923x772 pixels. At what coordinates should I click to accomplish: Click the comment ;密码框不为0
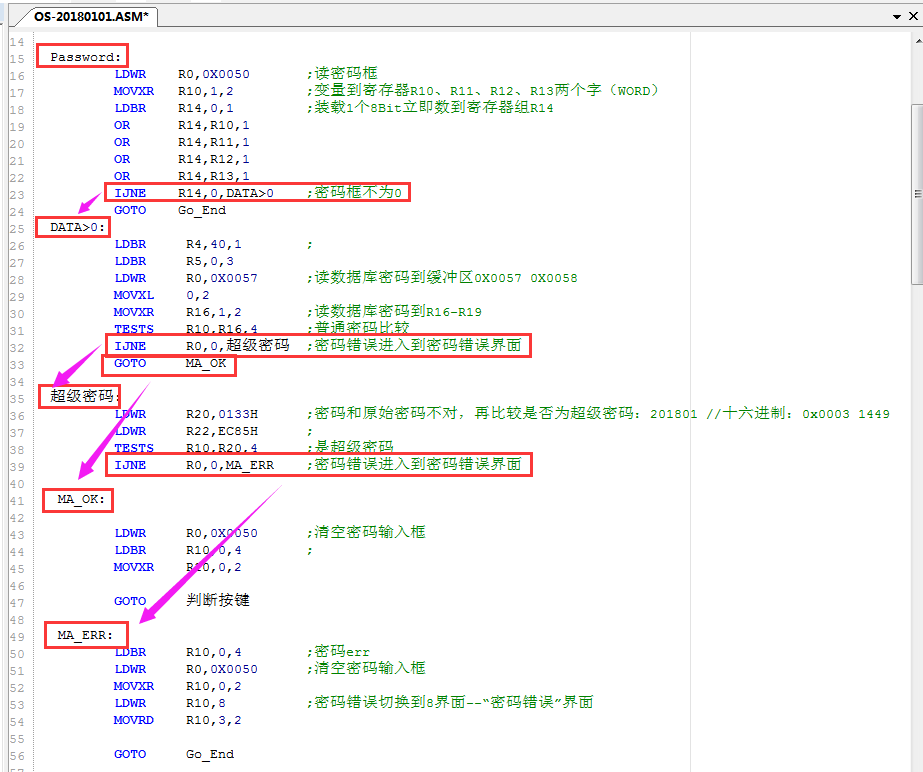354,193
